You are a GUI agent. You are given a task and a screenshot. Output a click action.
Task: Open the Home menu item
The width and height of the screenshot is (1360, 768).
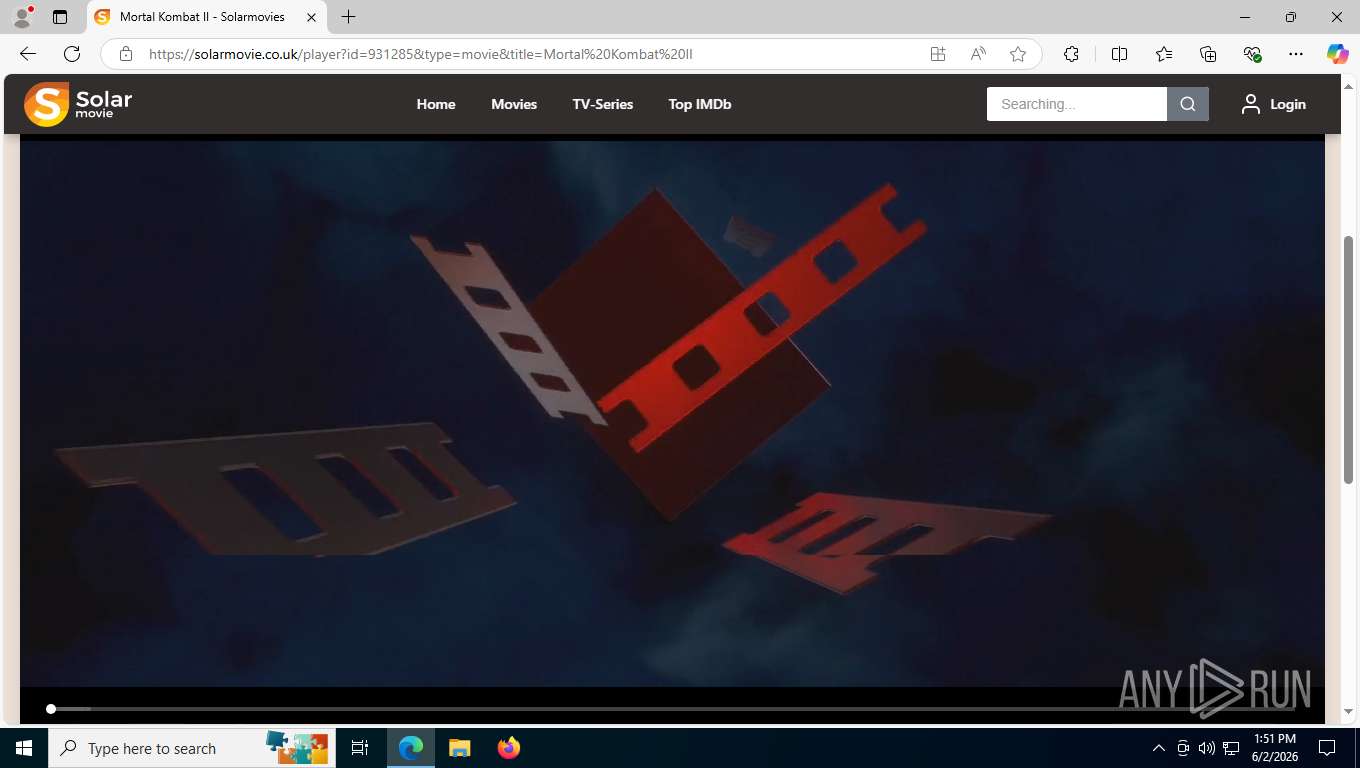point(436,104)
